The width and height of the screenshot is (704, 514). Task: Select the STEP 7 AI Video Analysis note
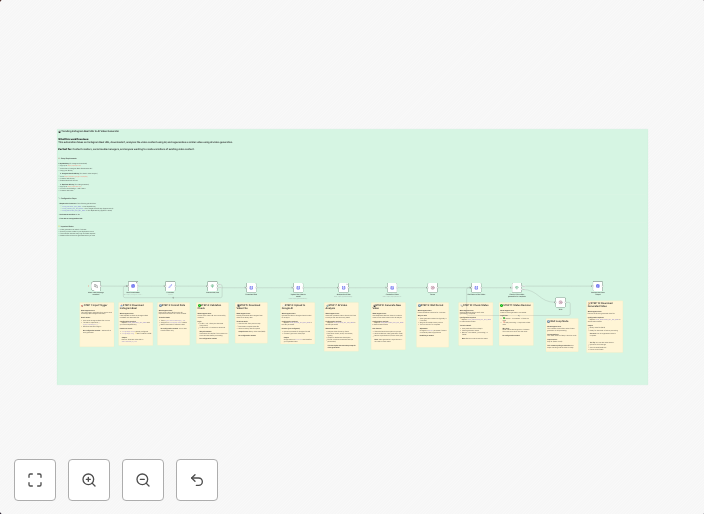[x=341, y=327]
